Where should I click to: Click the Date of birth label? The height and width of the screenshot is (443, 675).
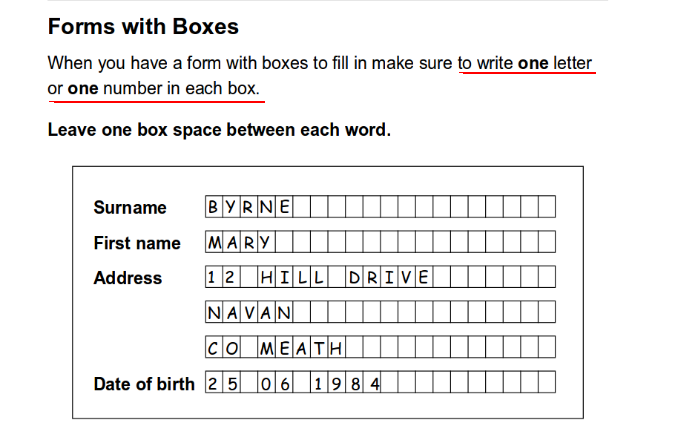pos(144,383)
